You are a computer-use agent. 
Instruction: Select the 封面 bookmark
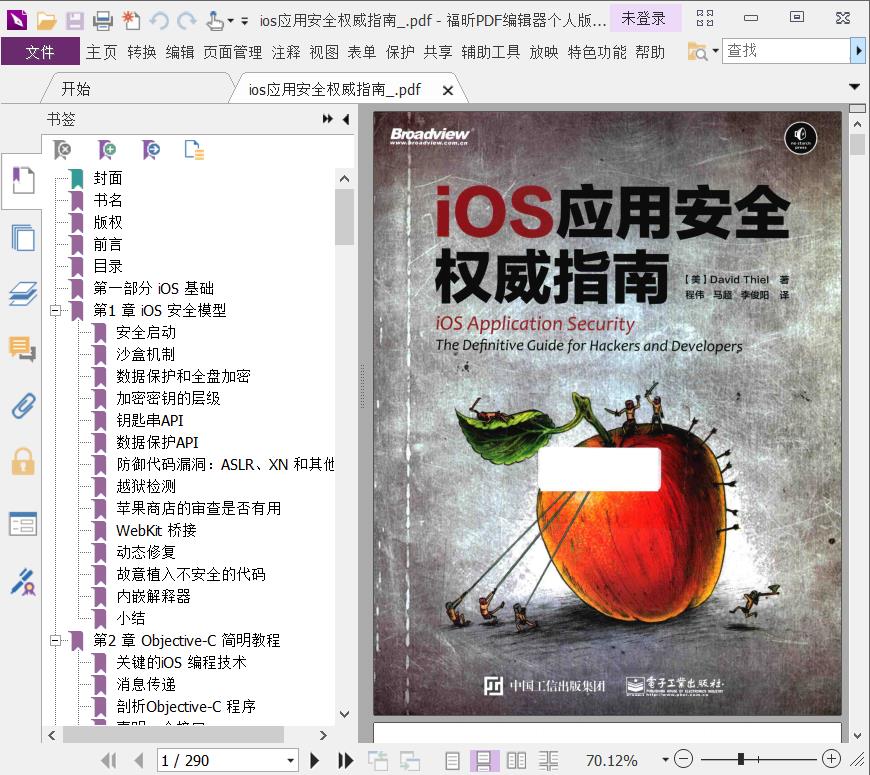(108, 178)
